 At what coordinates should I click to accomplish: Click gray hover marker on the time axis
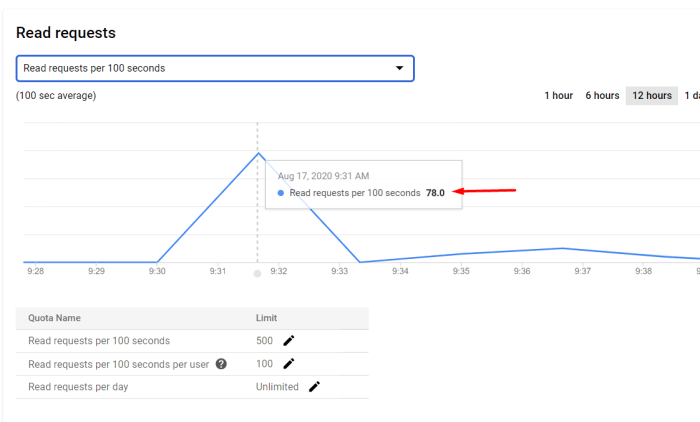coord(258,272)
